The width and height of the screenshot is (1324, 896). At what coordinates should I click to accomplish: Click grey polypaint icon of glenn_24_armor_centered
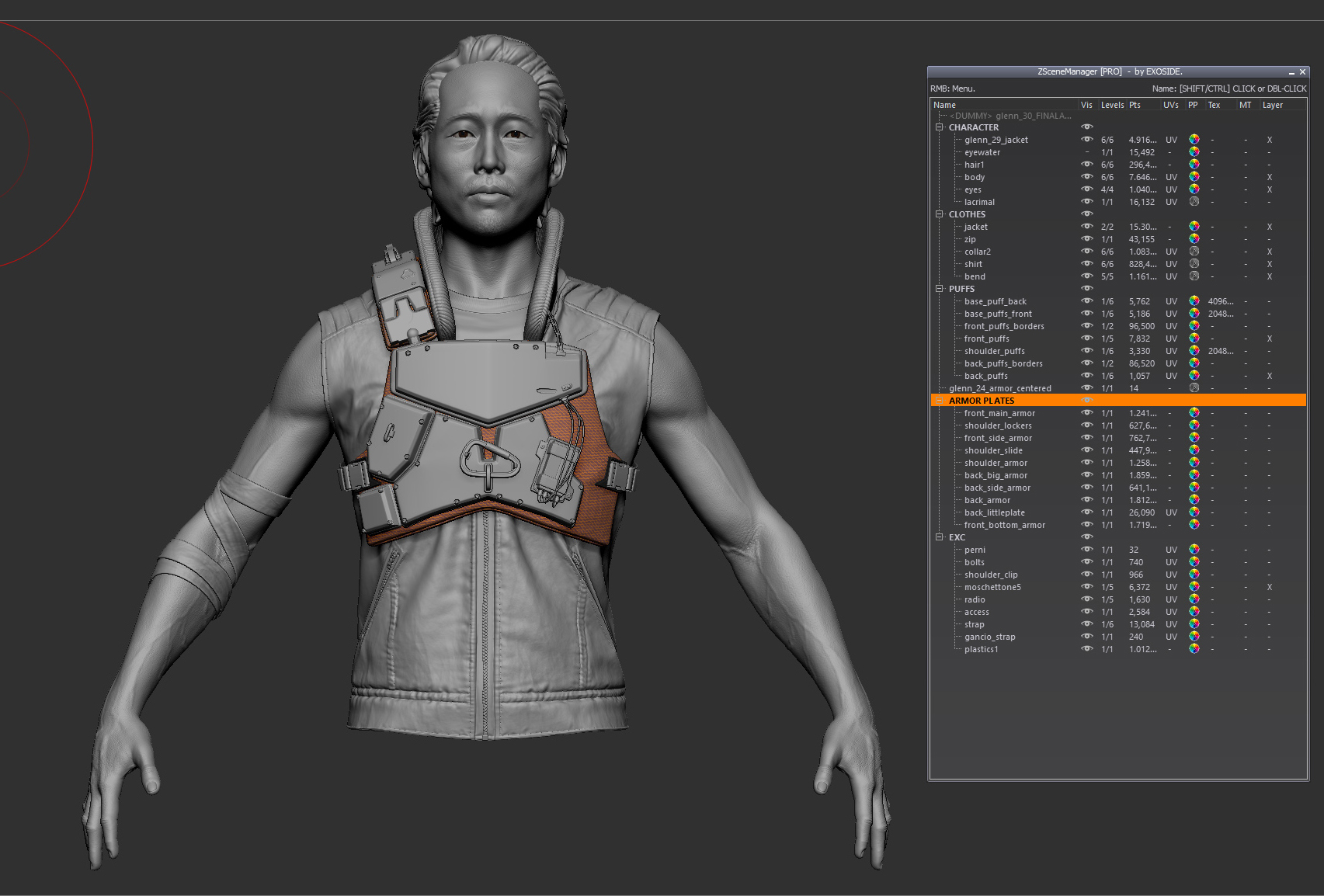1194,388
